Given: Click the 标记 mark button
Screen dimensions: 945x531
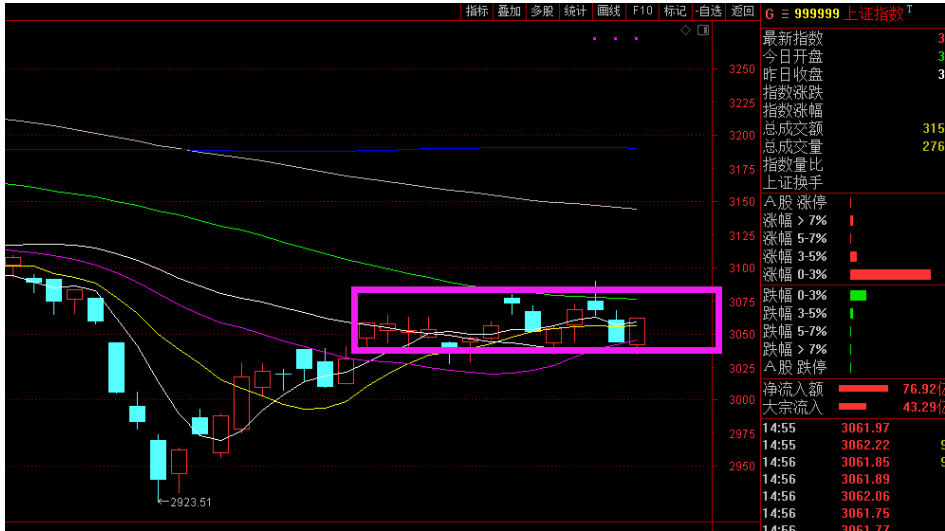Looking at the screenshot, I should [x=675, y=11].
